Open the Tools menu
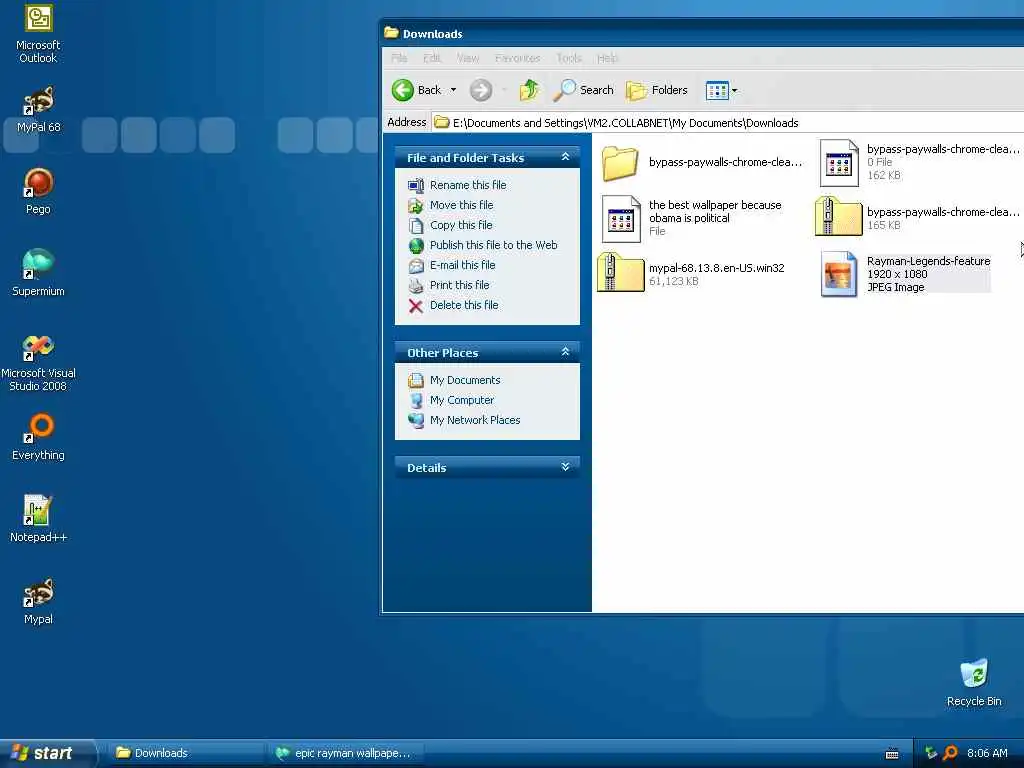Screen dimensions: 1024x768 [569, 58]
